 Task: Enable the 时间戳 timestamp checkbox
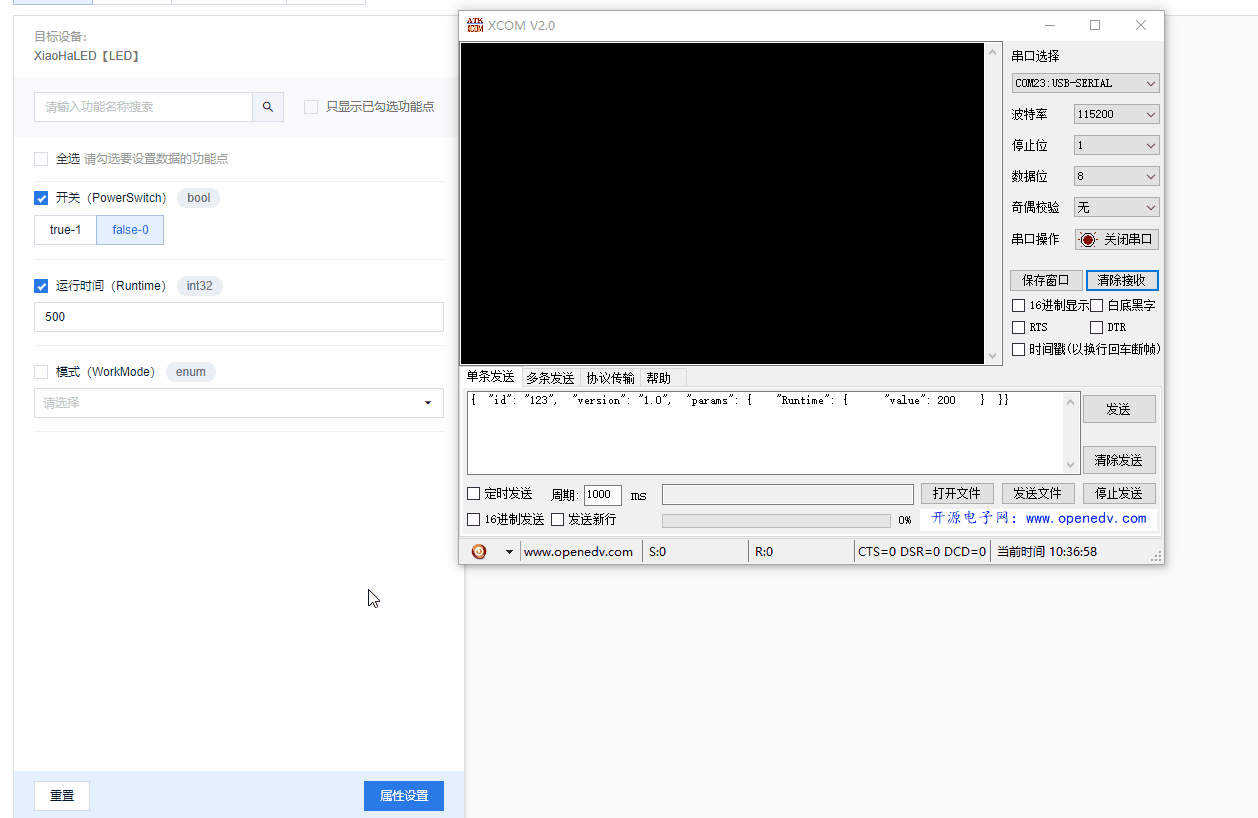[1018, 350]
